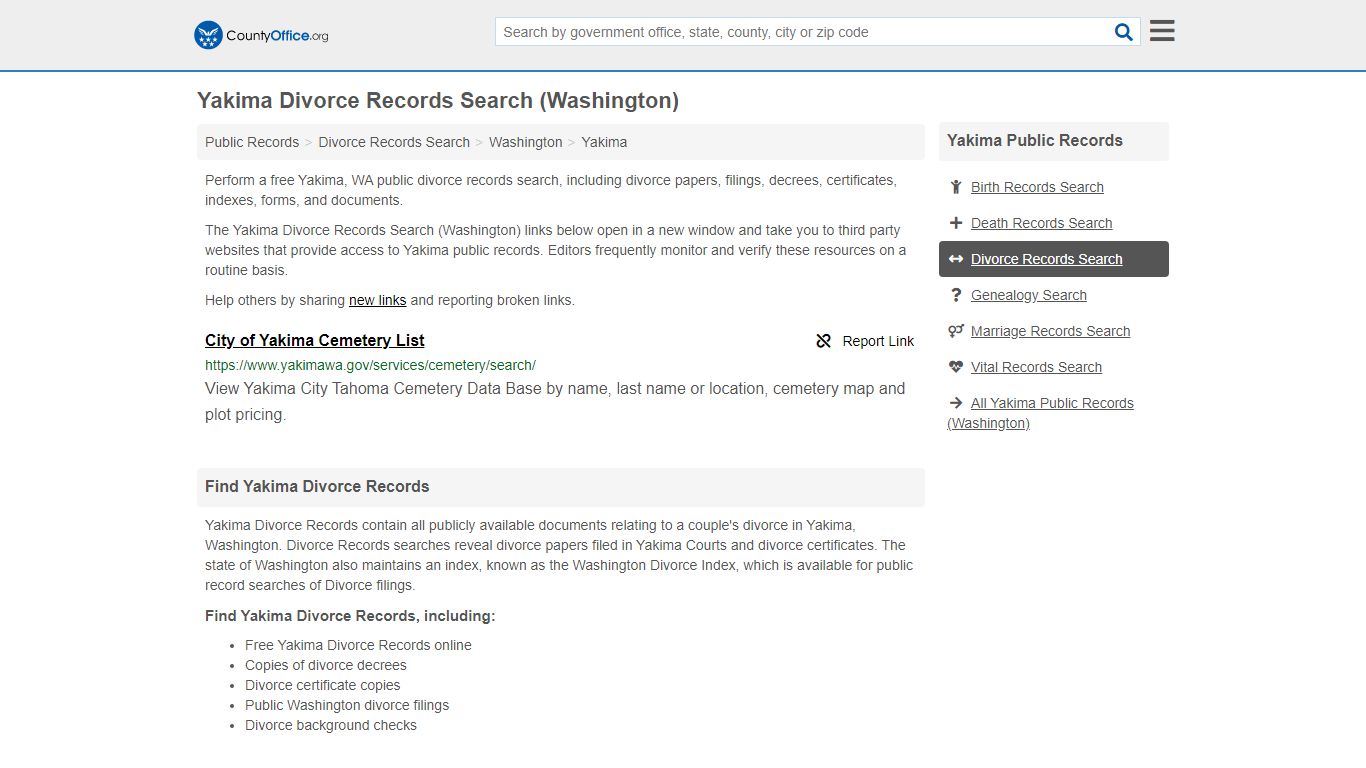Click the yakimawa.gov cemetery search URL
Image resolution: width=1366 pixels, height=768 pixels.
[370, 365]
